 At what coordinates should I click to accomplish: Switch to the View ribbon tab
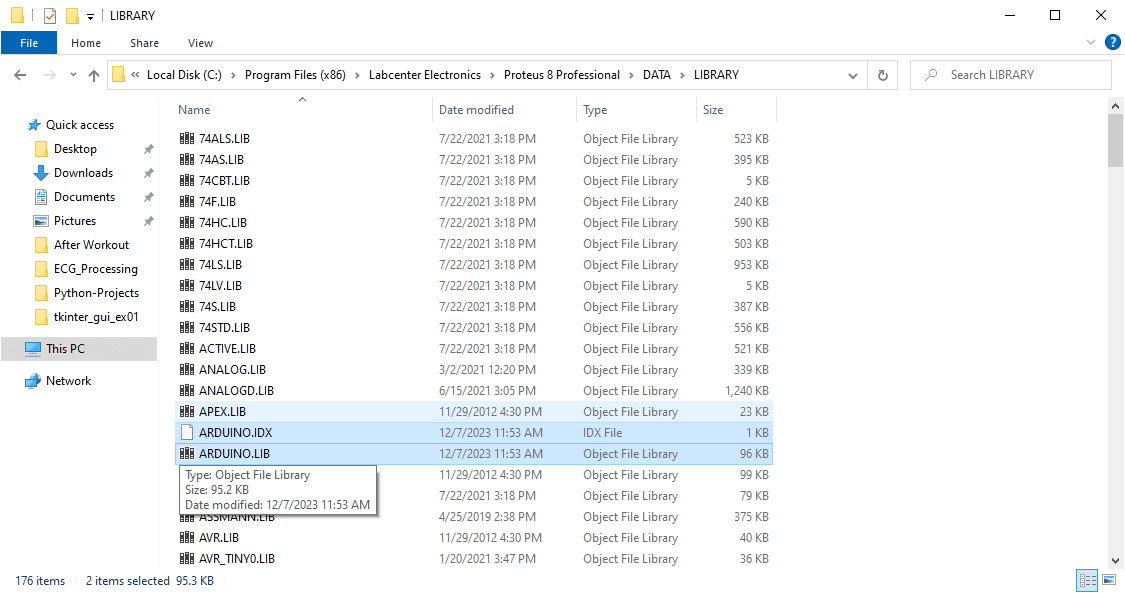200,43
